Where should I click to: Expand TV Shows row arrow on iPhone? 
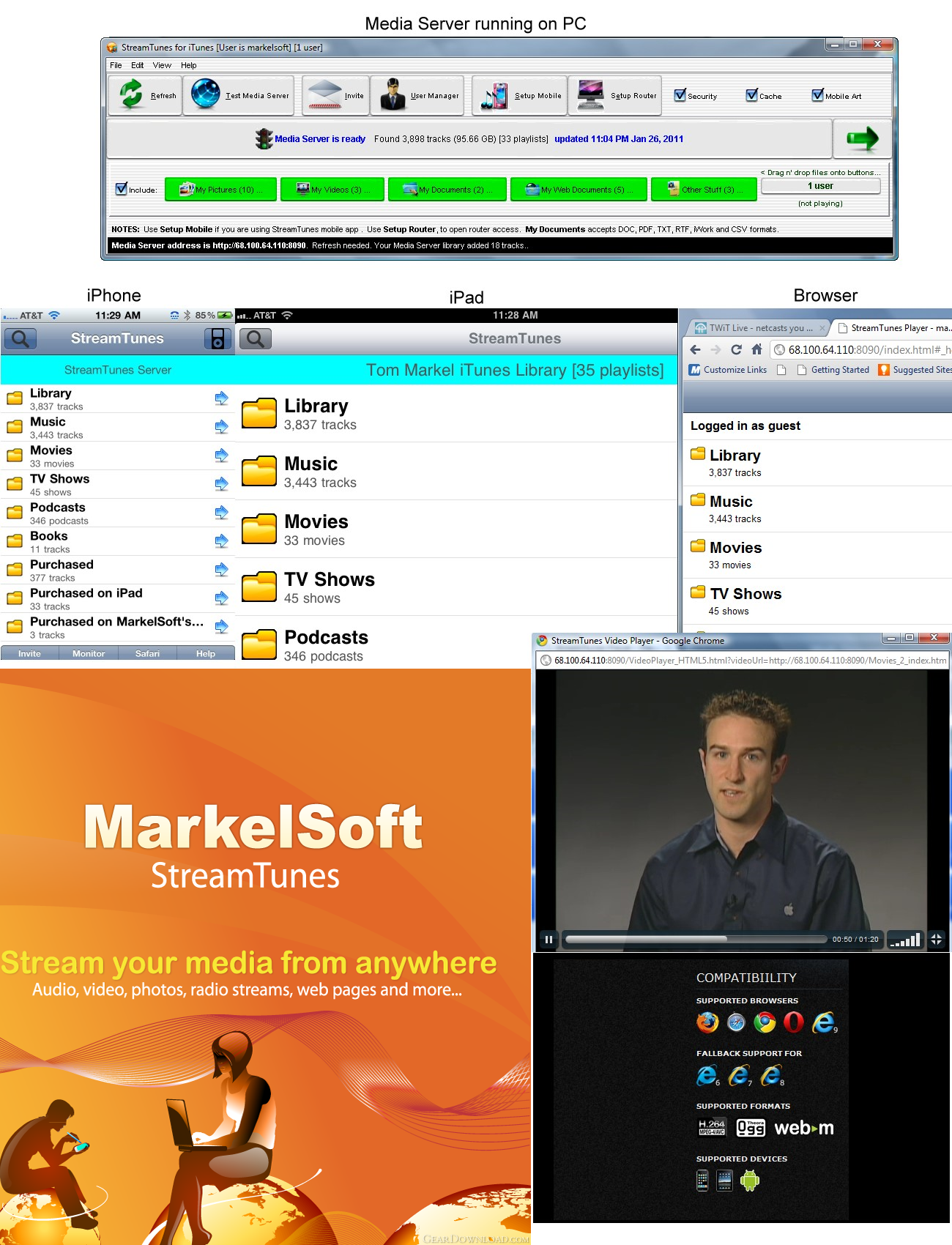[x=221, y=483]
